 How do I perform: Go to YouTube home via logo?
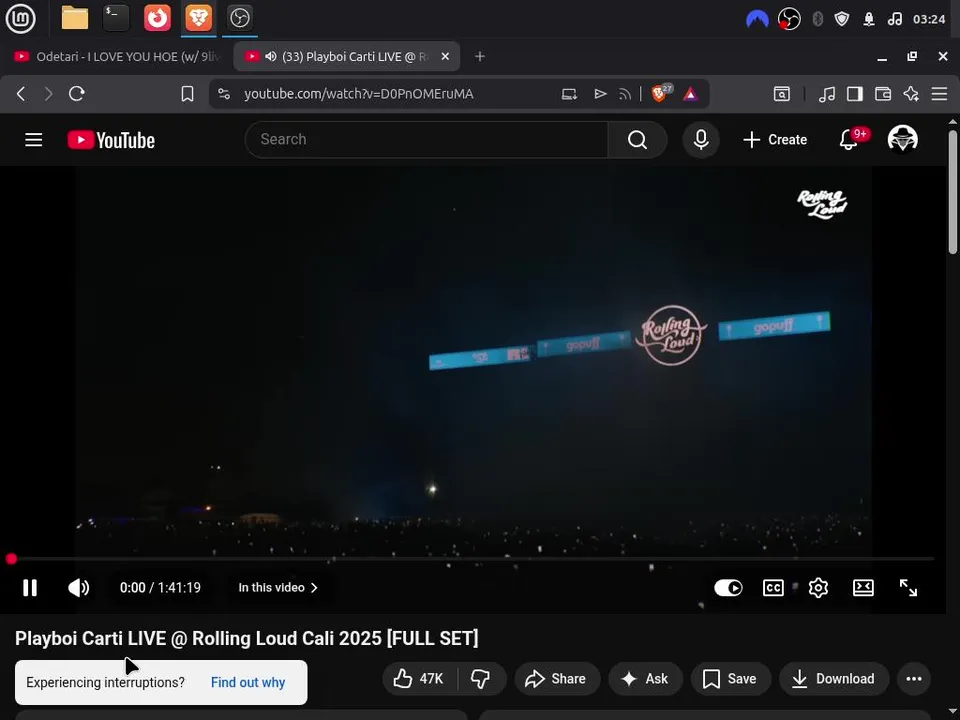[x=111, y=140]
